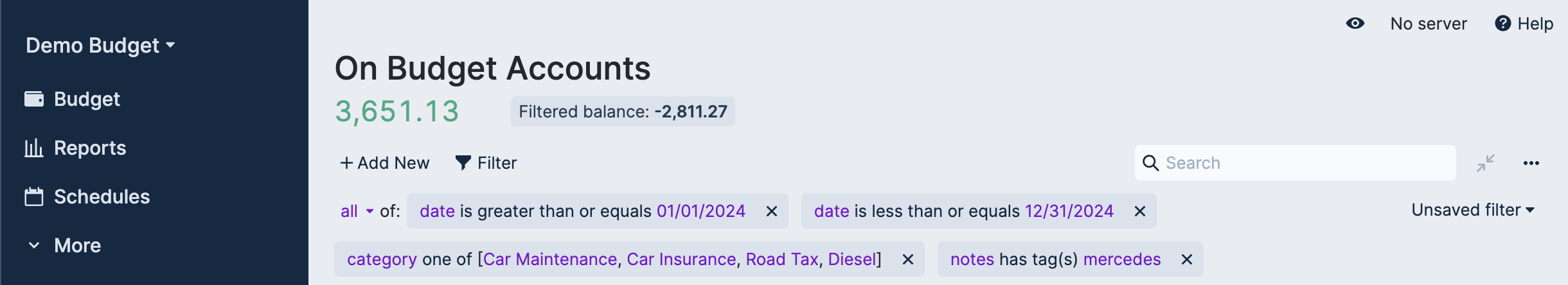
Task: Click the Budget wallet icon
Action: pos(34,99)
